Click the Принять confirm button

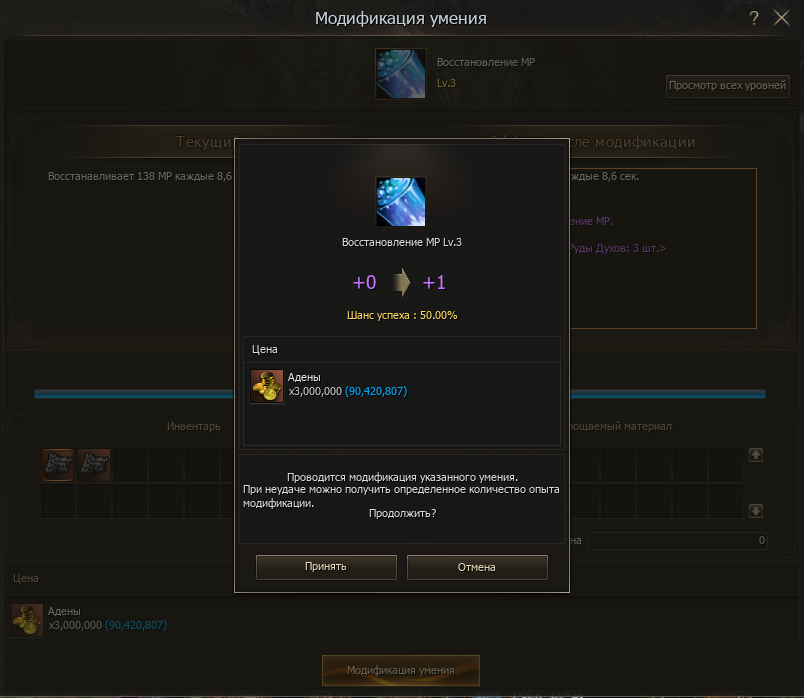[326, 567]
